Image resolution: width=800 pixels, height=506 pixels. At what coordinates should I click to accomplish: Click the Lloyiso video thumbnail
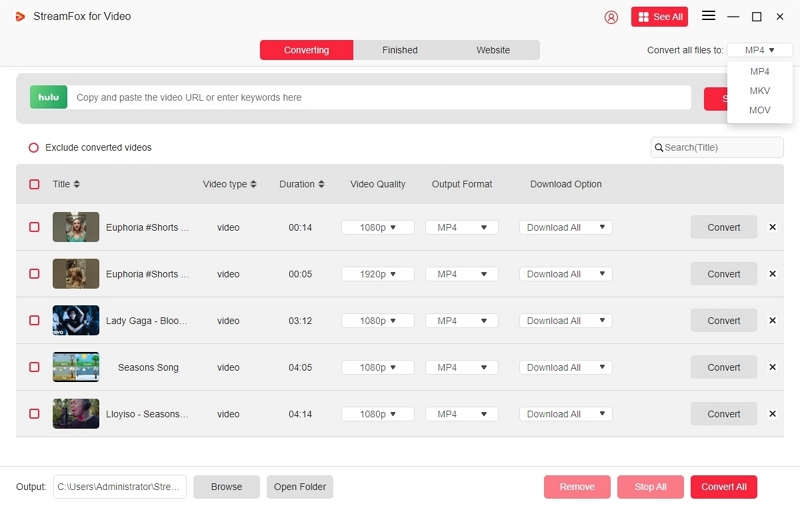coord(76,414)
